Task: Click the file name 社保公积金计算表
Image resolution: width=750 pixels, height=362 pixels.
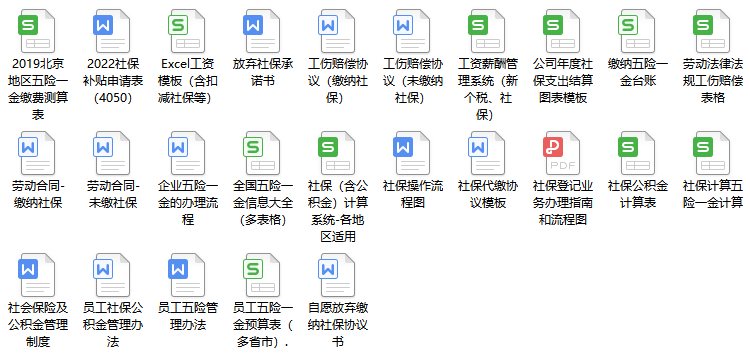Action: [x=638, y=194]
